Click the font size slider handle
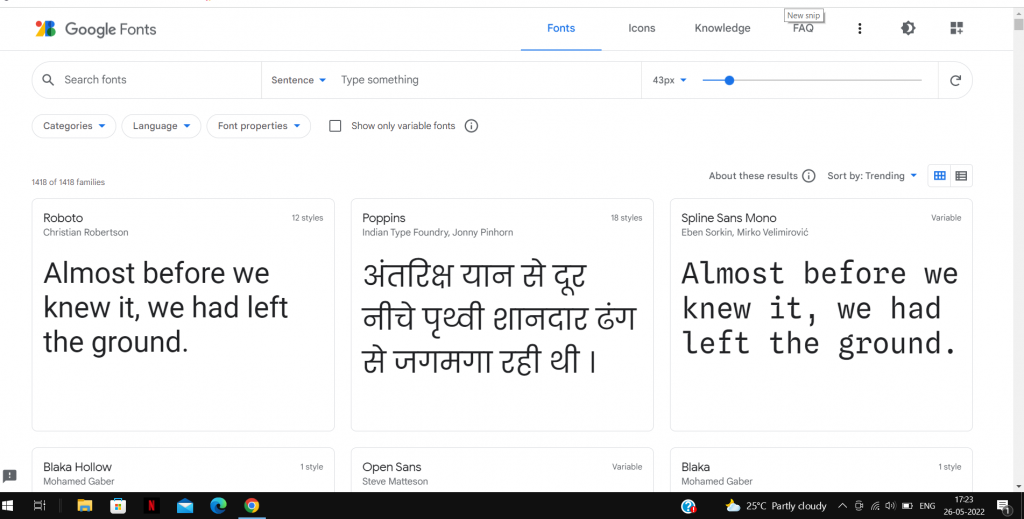 pyautogui.click(x=729, y=80)
